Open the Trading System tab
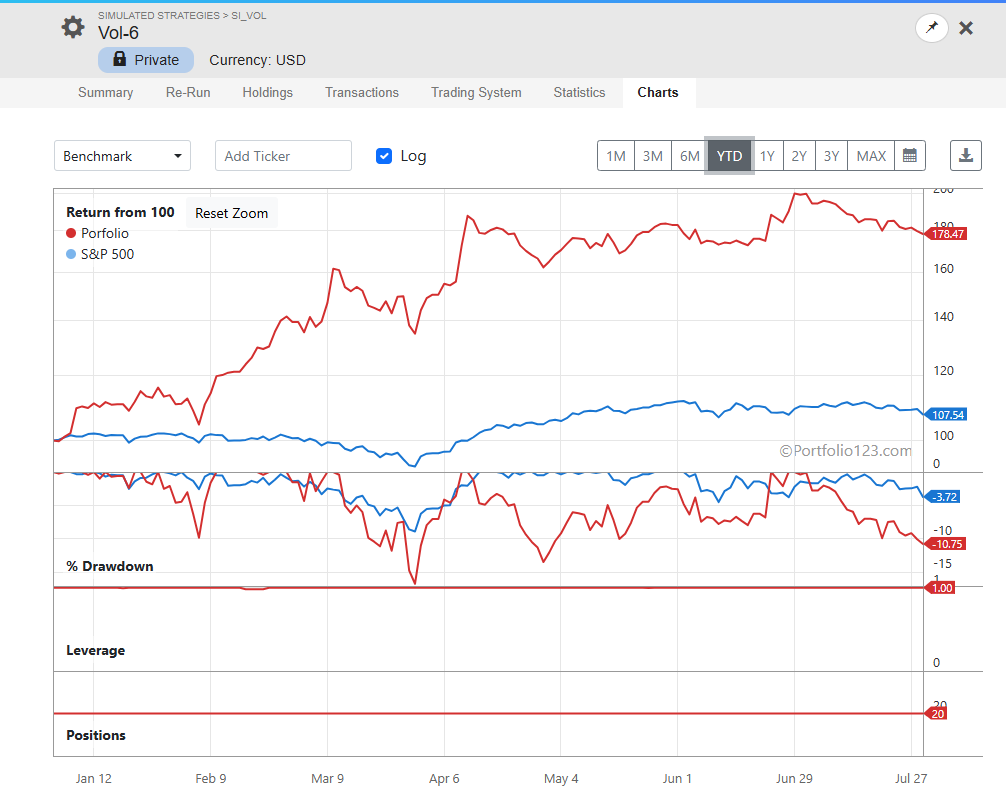 [x=476, y=92]
